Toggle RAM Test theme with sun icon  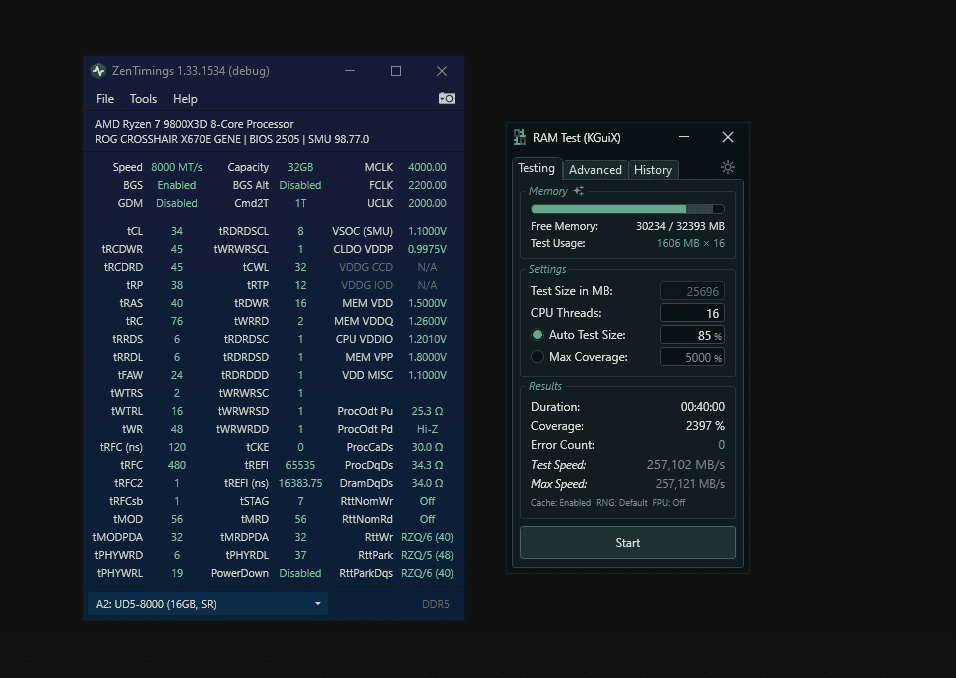[727, 167]
